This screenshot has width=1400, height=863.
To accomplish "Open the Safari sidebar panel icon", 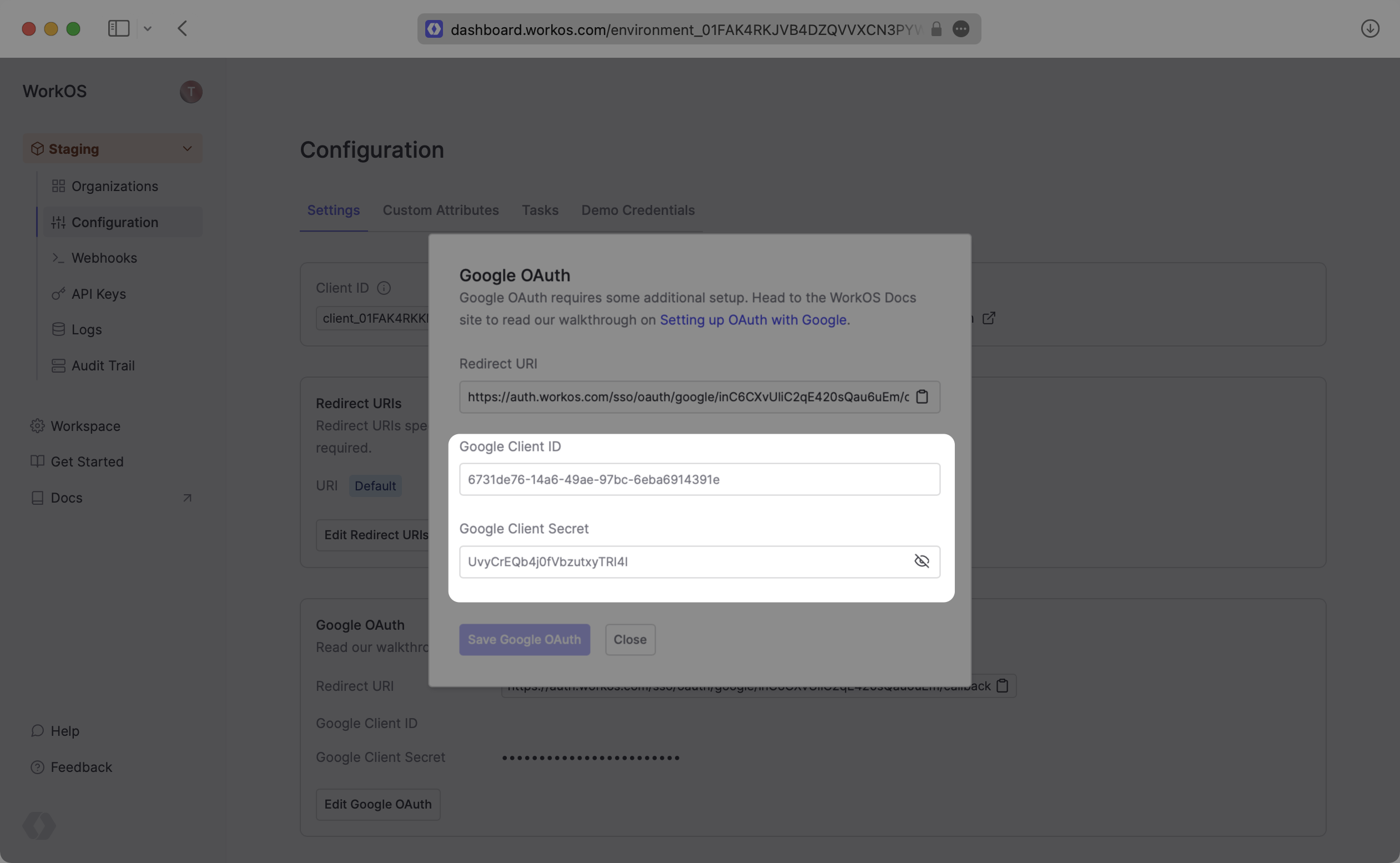I will [119, 28].
